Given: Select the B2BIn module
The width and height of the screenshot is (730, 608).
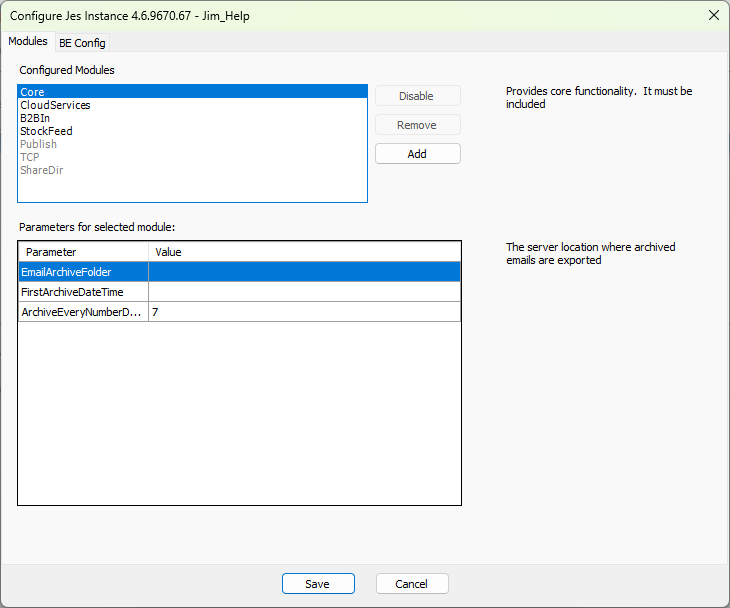Looking at the screenshot, I should (192, 118).
